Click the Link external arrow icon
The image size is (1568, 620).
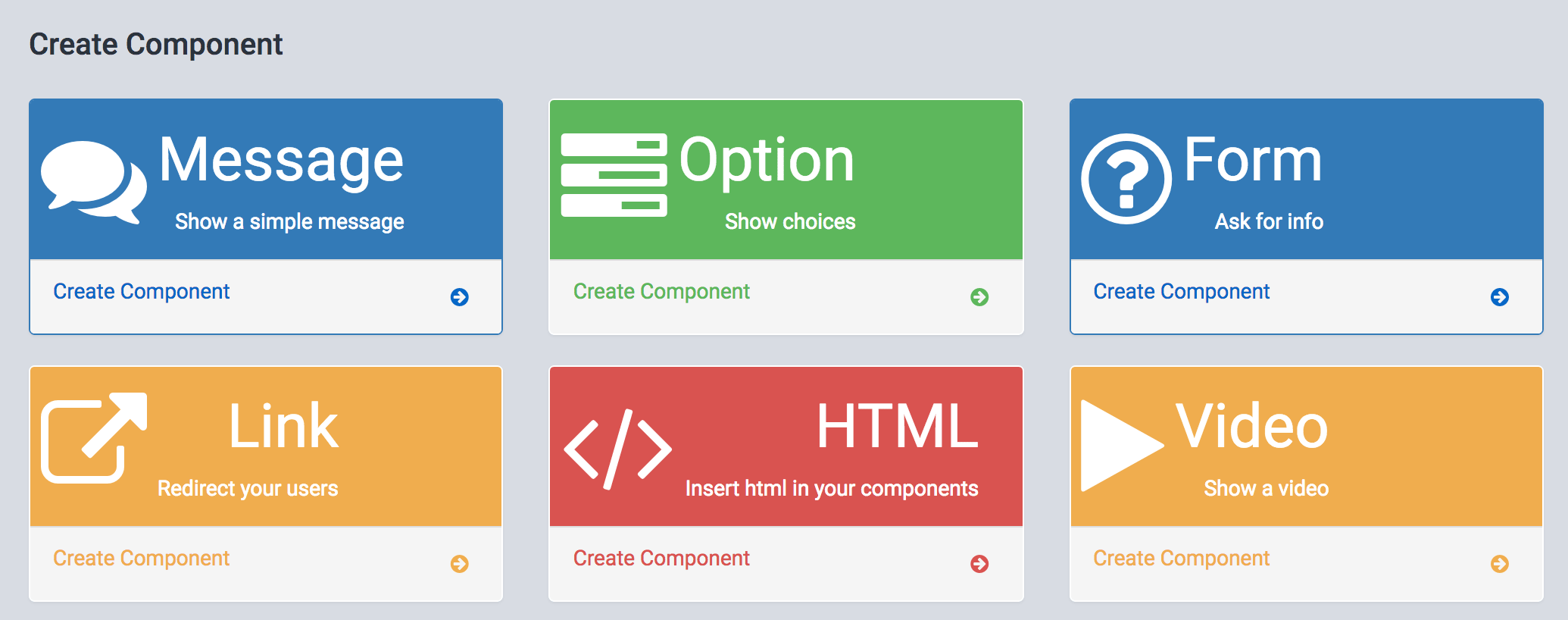click(x=94, y=438)
